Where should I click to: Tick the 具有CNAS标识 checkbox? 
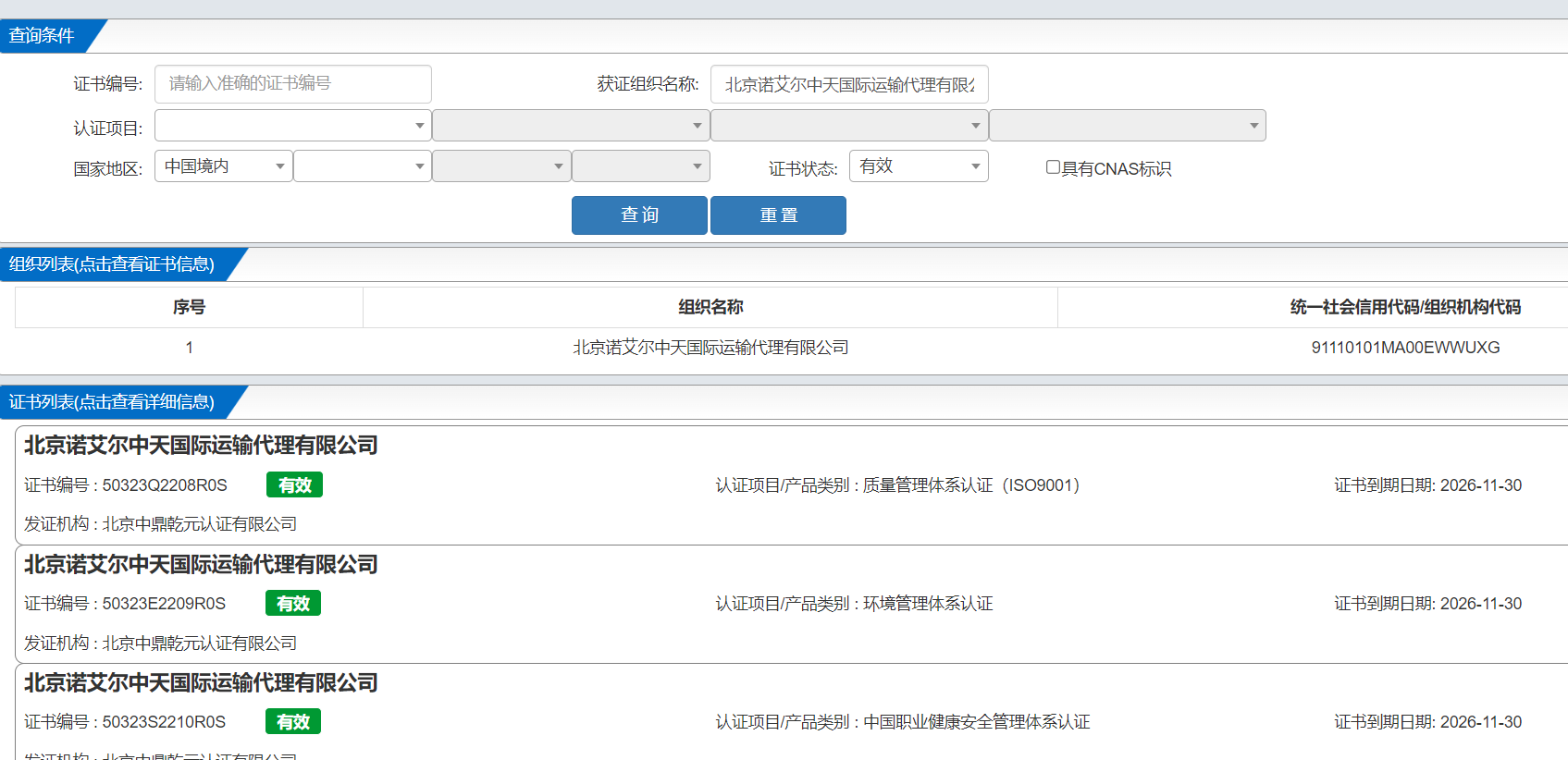(1053, 167)
